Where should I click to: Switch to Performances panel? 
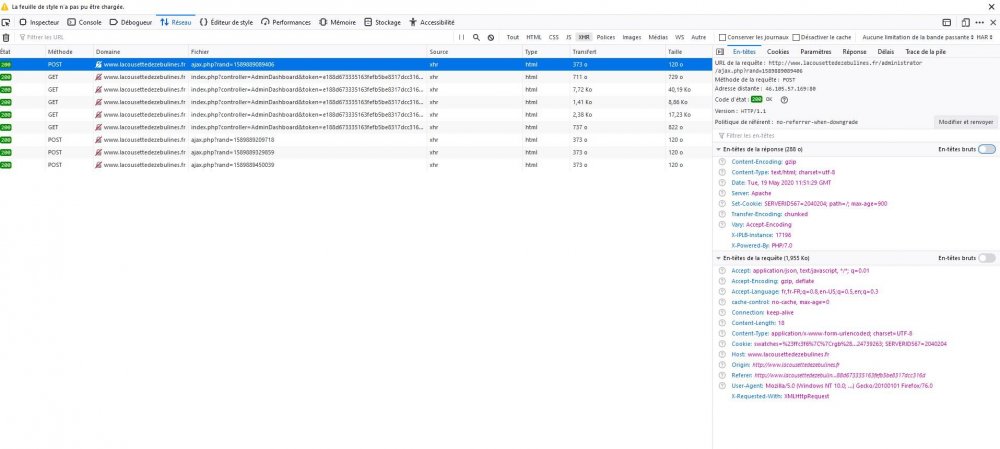[x=286, y=22]
